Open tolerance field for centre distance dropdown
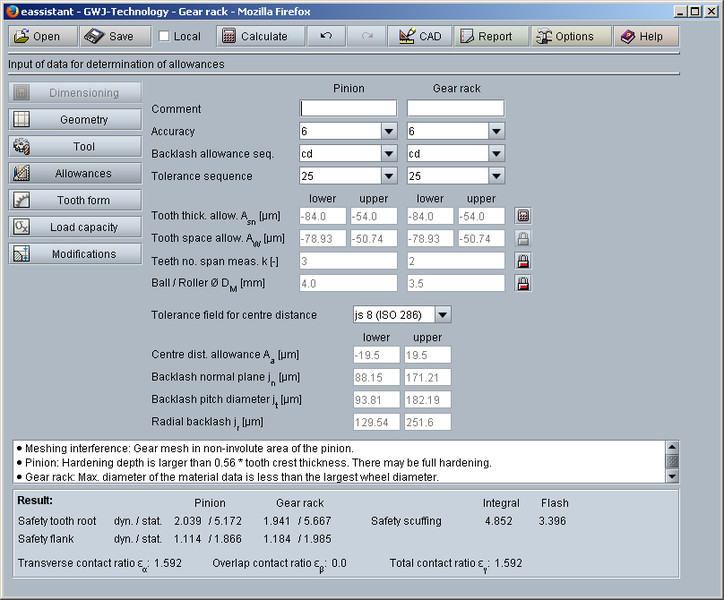The image size is (724, 600). tap(443, 315)
